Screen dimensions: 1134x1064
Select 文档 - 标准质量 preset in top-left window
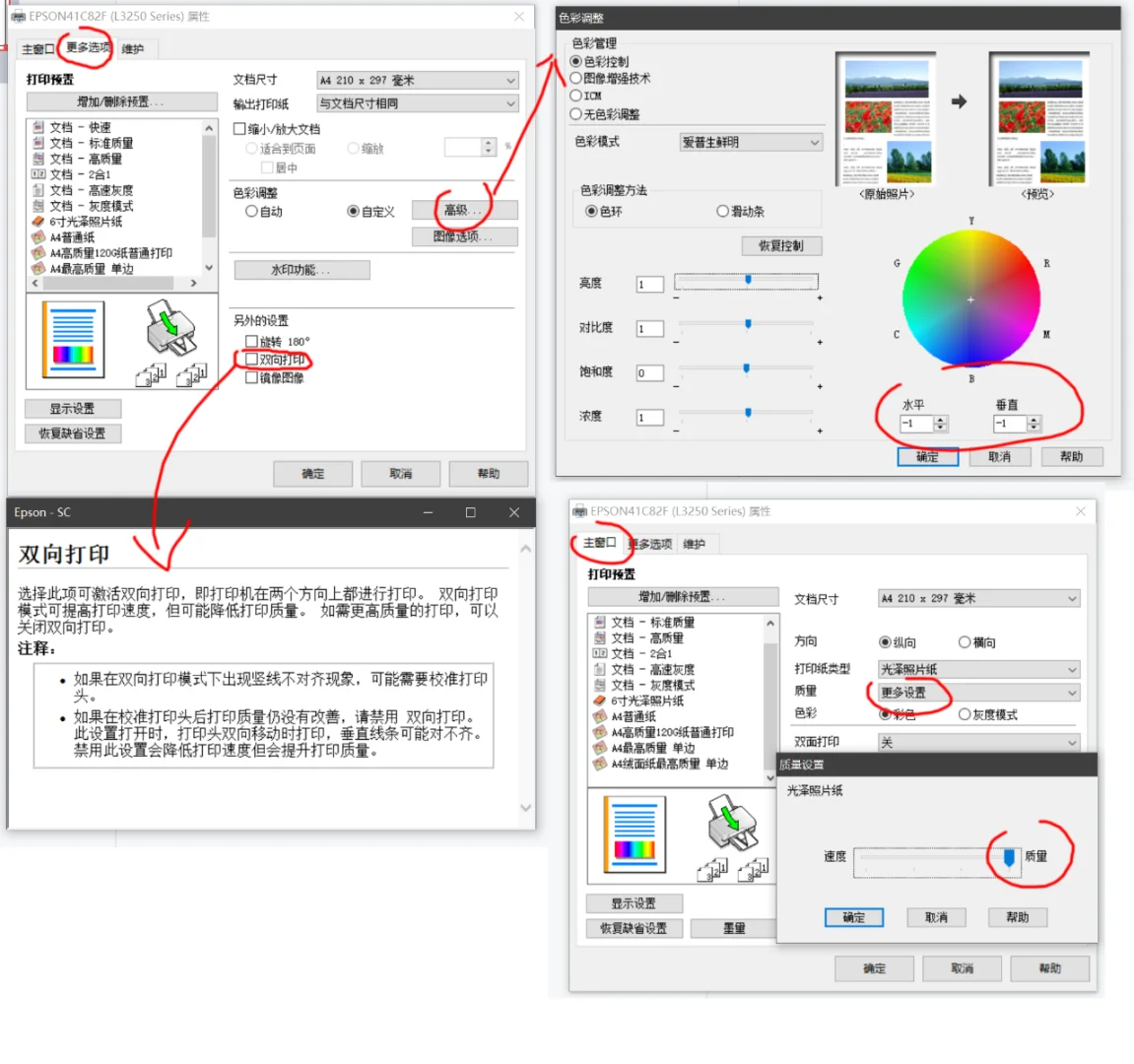coord(83,143)
